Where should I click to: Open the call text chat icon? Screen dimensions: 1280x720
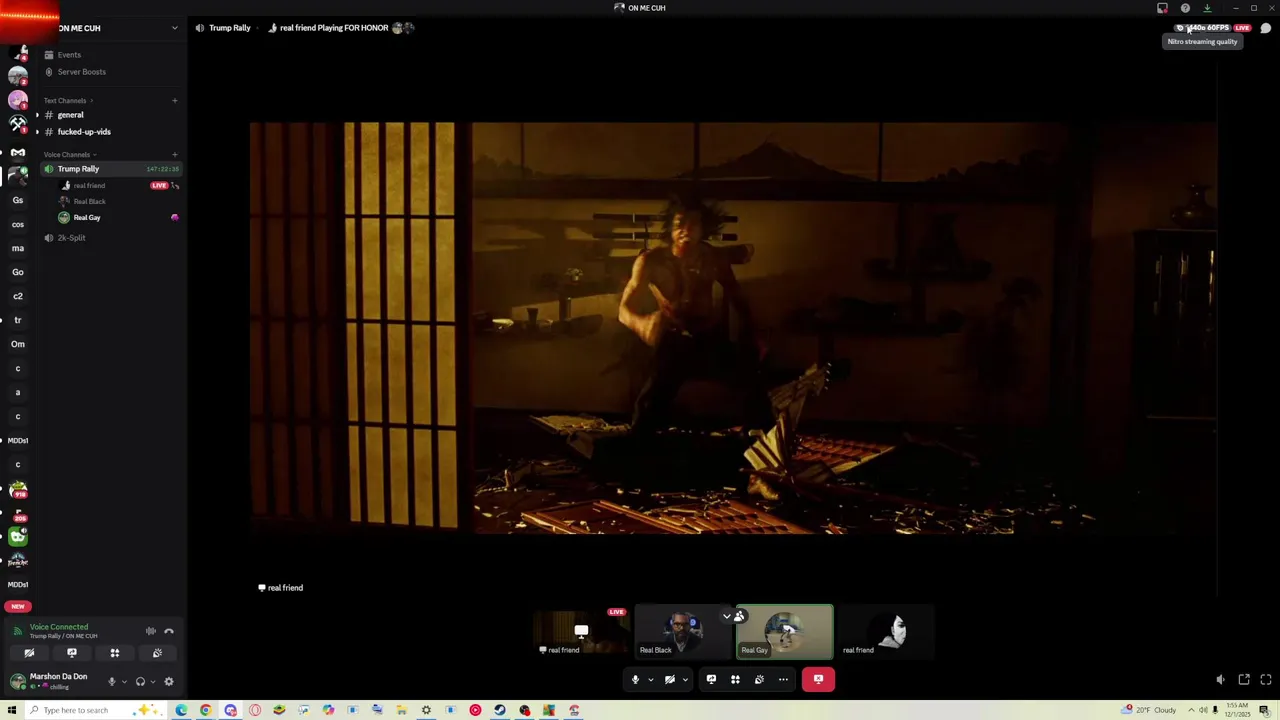tap(1266, 28)
